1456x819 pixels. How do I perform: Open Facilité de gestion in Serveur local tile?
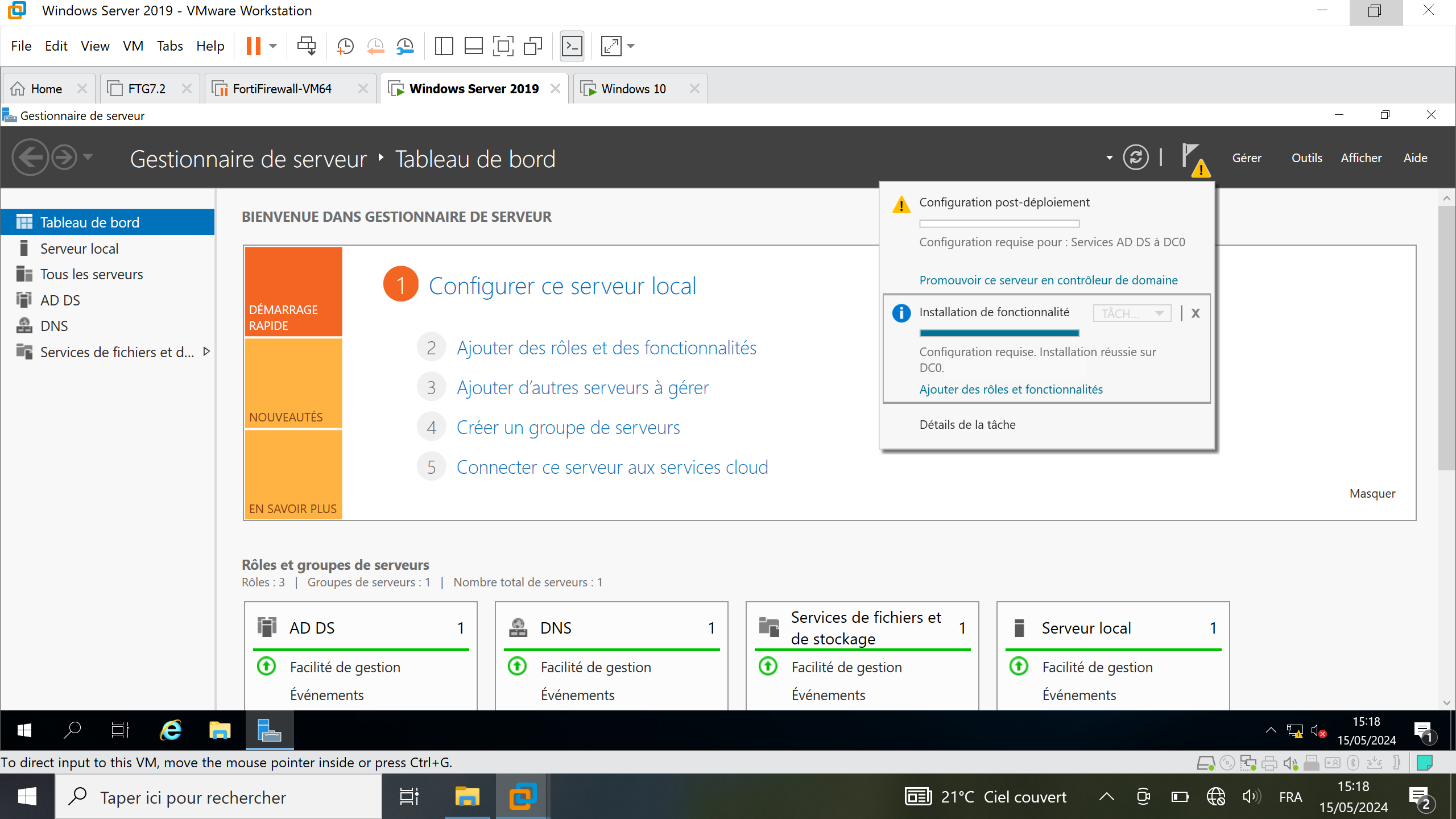(x=1097, y=667)
